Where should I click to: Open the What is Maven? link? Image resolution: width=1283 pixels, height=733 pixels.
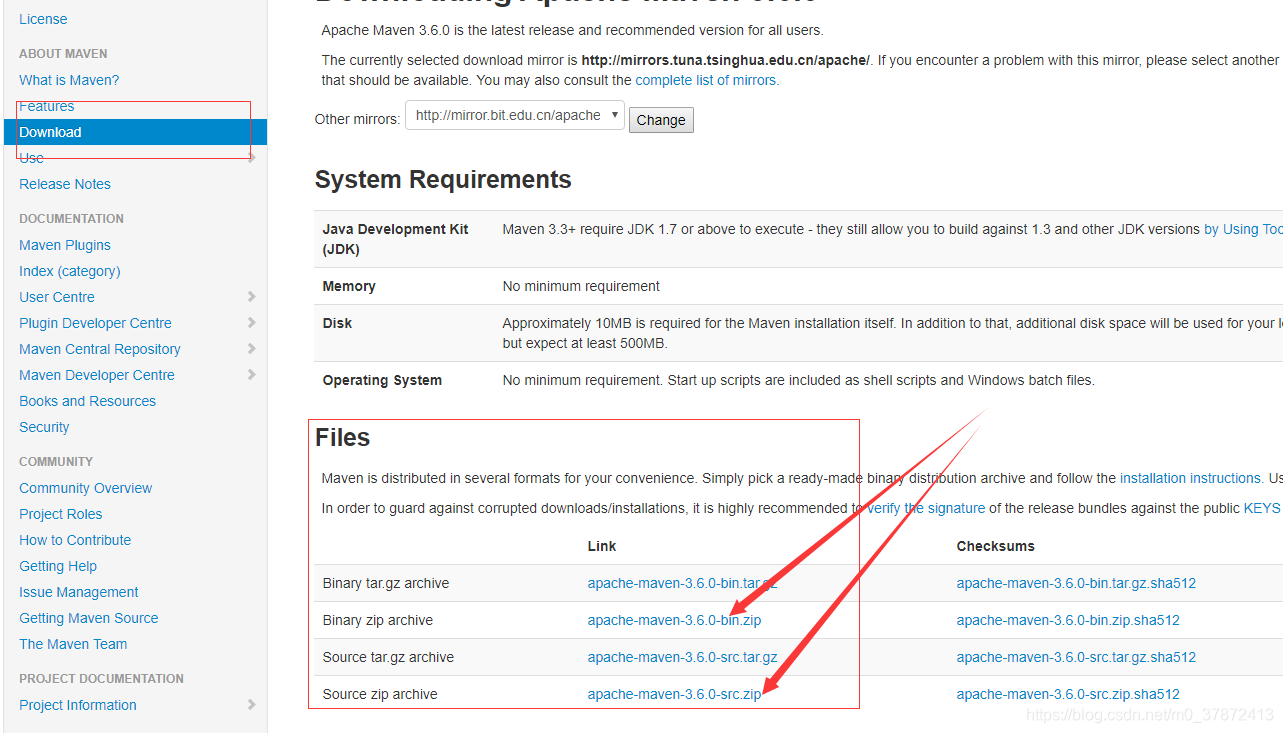point(69,80)
